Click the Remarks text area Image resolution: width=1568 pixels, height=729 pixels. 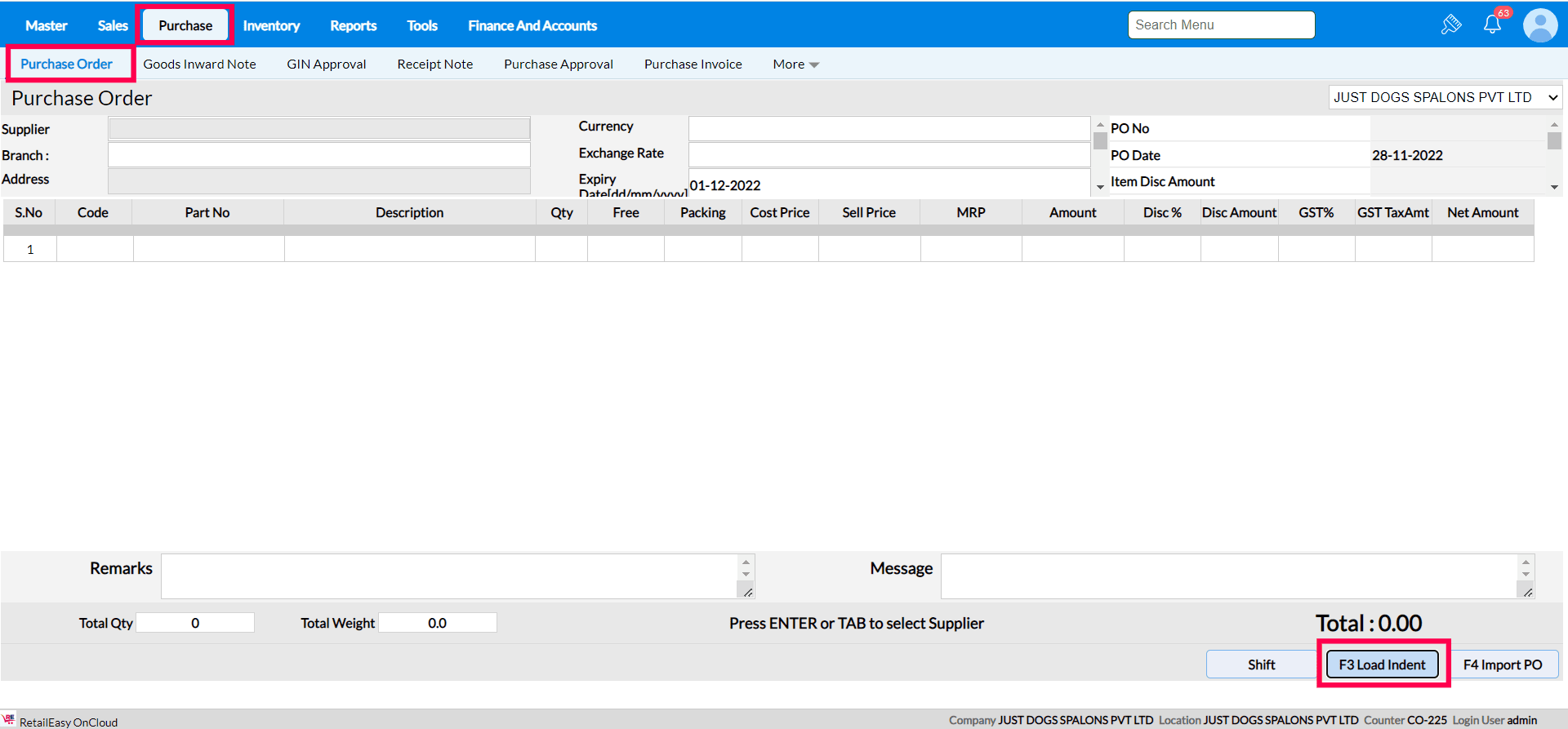tap(450, 576)
